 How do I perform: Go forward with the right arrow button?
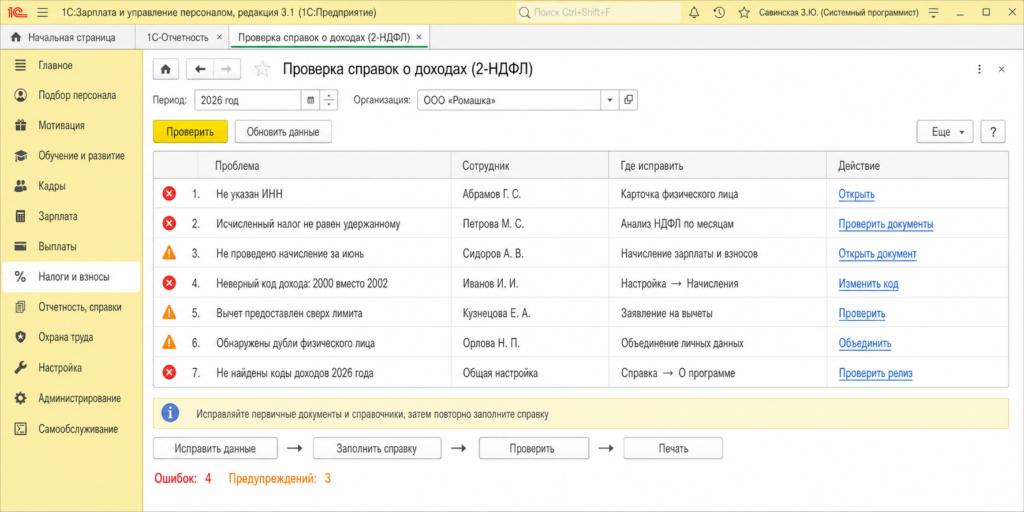pyautogui.click(x=227, y=69)
